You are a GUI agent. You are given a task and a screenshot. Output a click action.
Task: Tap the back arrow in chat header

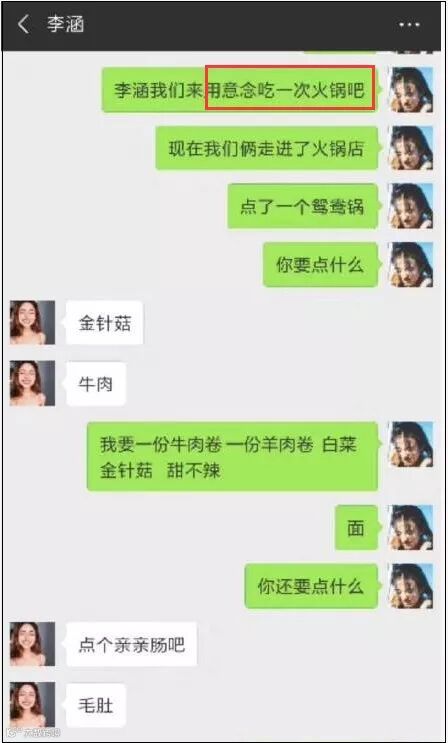point(23,25)
